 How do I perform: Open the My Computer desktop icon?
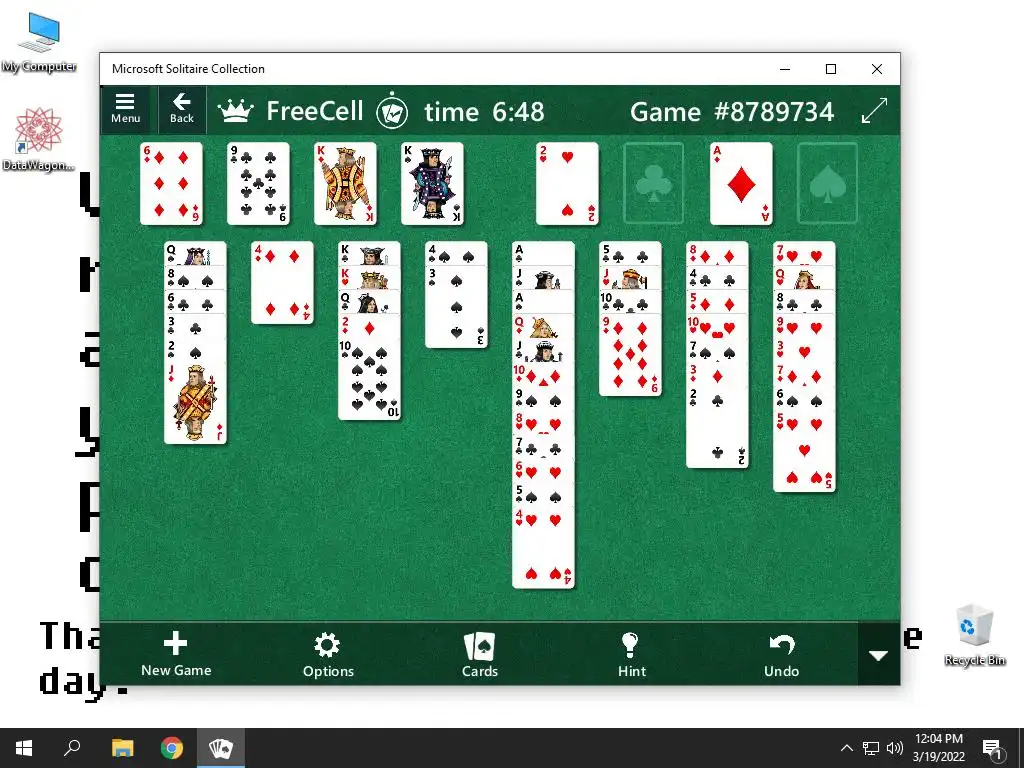pos(39,42)
